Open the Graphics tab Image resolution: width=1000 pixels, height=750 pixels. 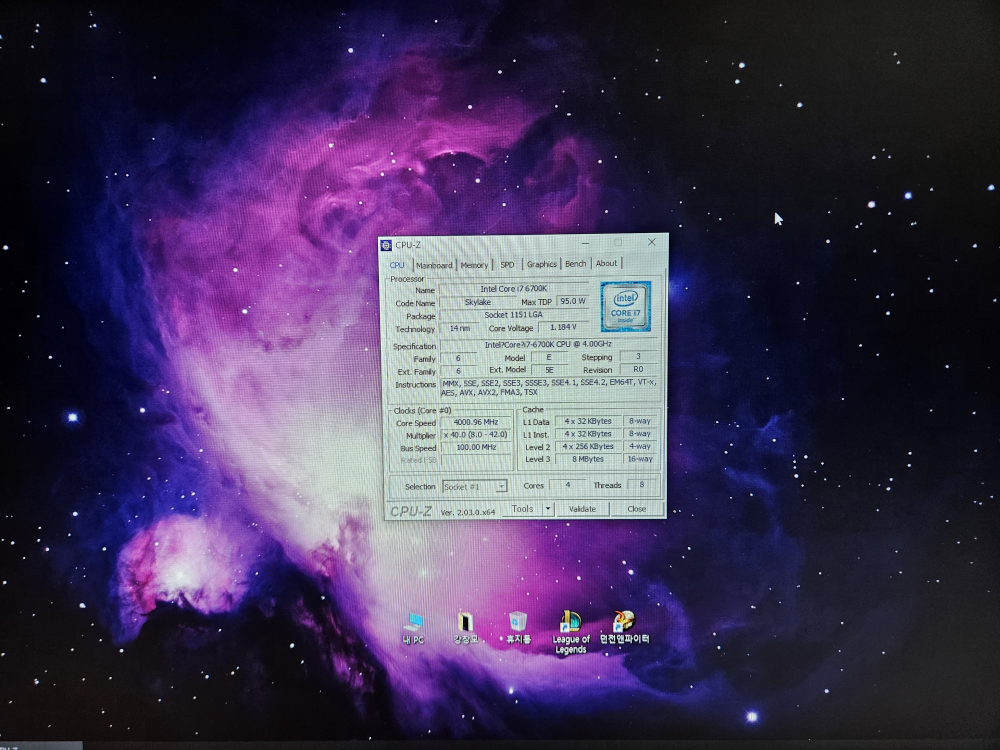click(541, 265)
